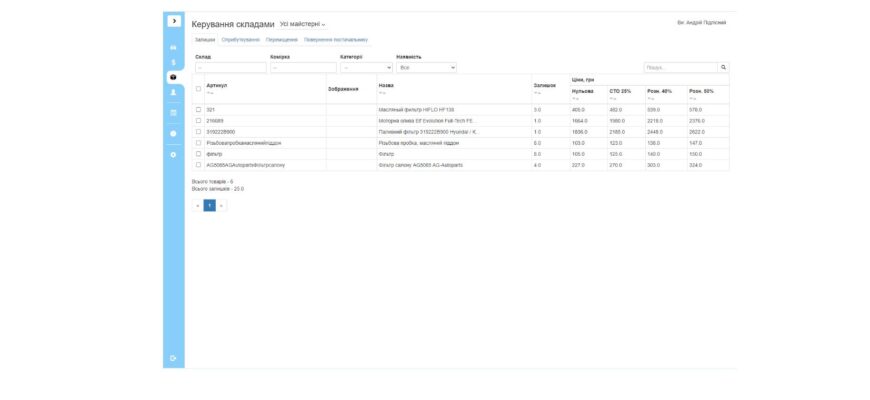Switch to the Переміщення tab
This screenshot has height=400, width=870.
click(x=282, y=40)
